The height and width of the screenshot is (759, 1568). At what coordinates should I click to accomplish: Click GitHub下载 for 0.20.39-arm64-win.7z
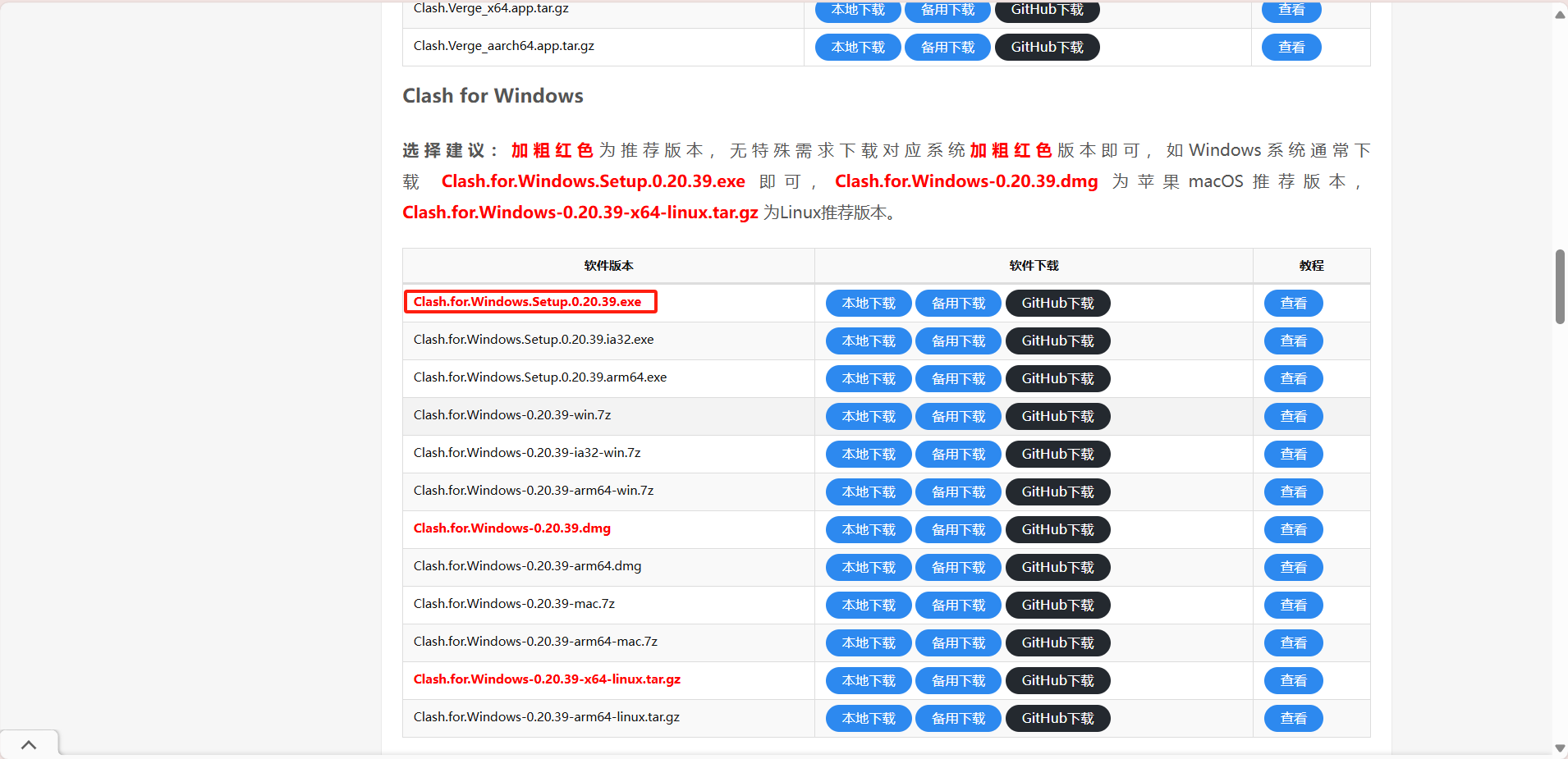tap(1057, 492)
